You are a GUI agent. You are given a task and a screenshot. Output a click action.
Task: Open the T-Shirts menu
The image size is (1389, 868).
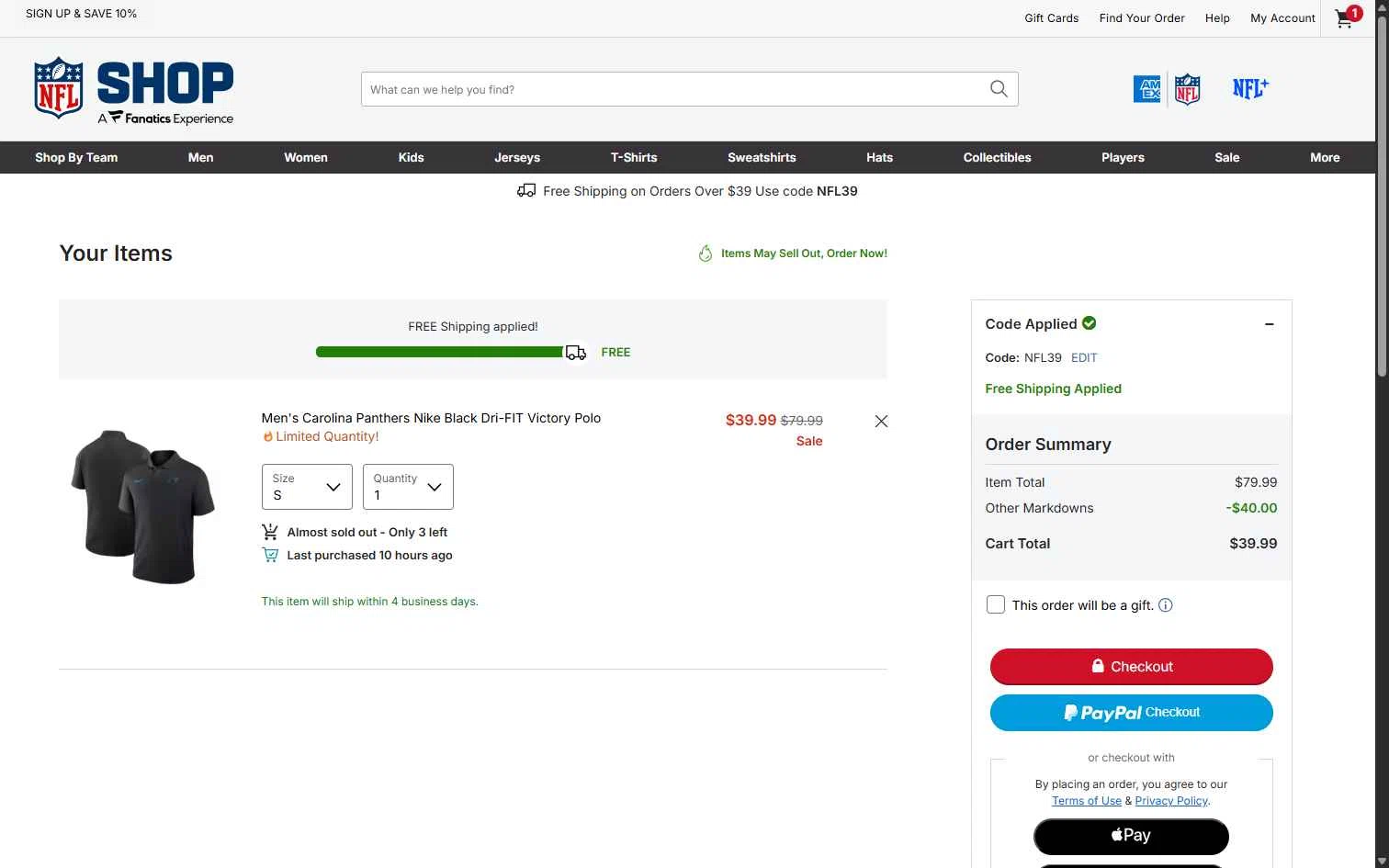[634, 158]
